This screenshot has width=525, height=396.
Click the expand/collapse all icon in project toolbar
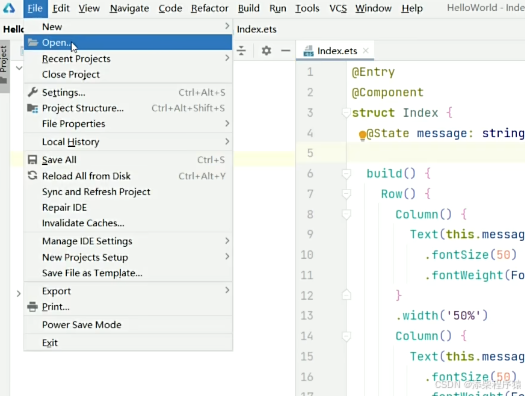[x=241, y=51]
